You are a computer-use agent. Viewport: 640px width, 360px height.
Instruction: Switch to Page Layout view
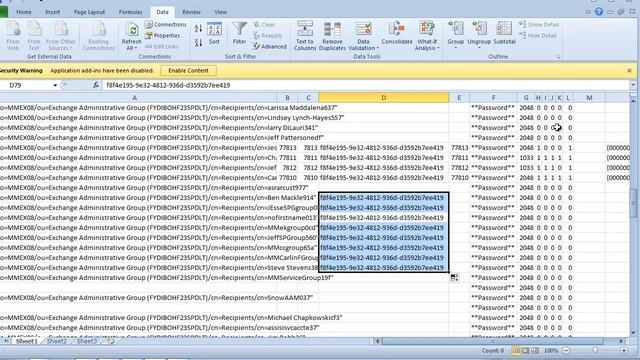click(526, 351)
